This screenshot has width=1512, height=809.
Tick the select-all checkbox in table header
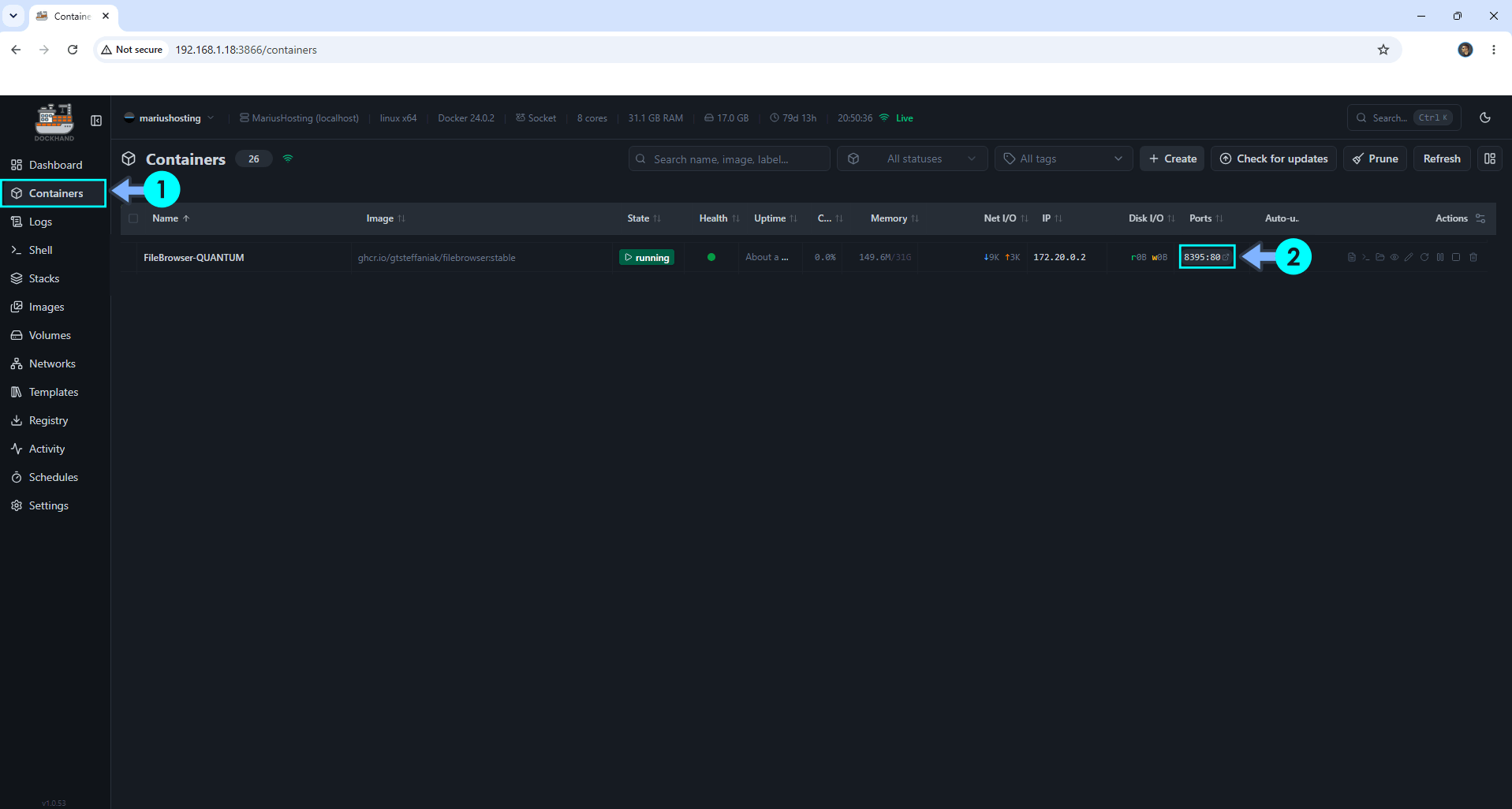133,218
